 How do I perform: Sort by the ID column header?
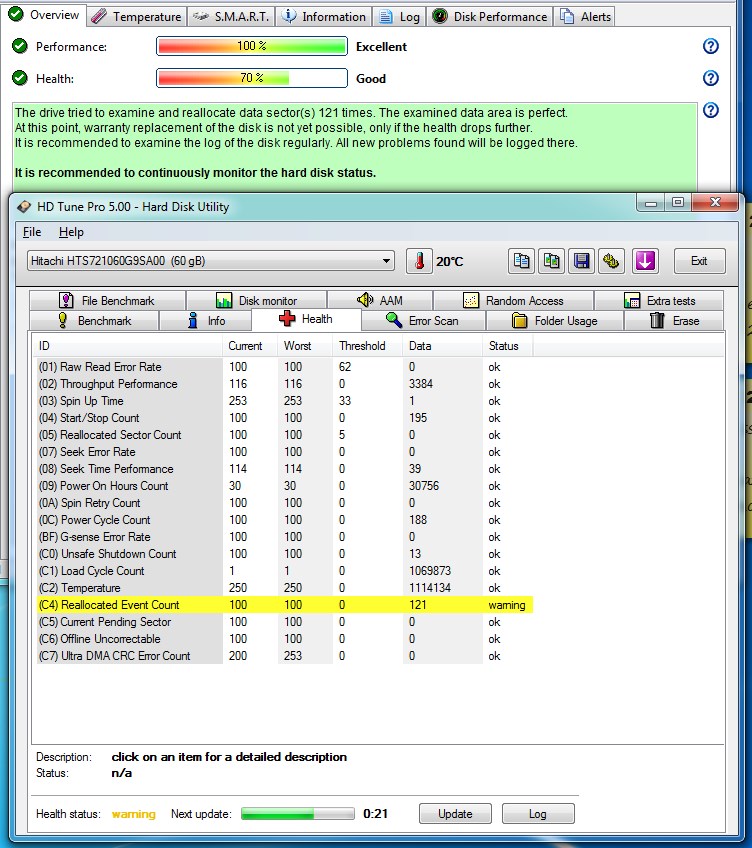[x=128, y=346]
